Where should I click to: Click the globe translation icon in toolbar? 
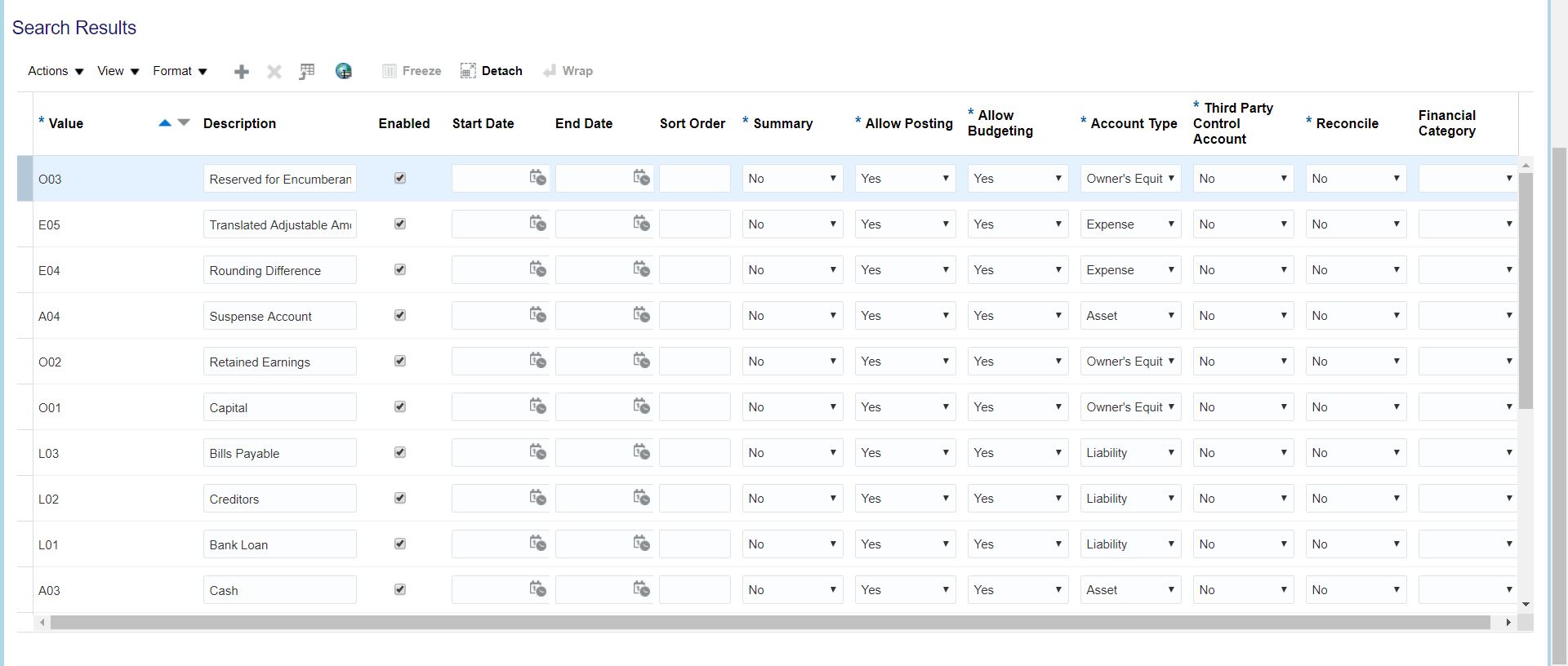click(x=344, y=72)
